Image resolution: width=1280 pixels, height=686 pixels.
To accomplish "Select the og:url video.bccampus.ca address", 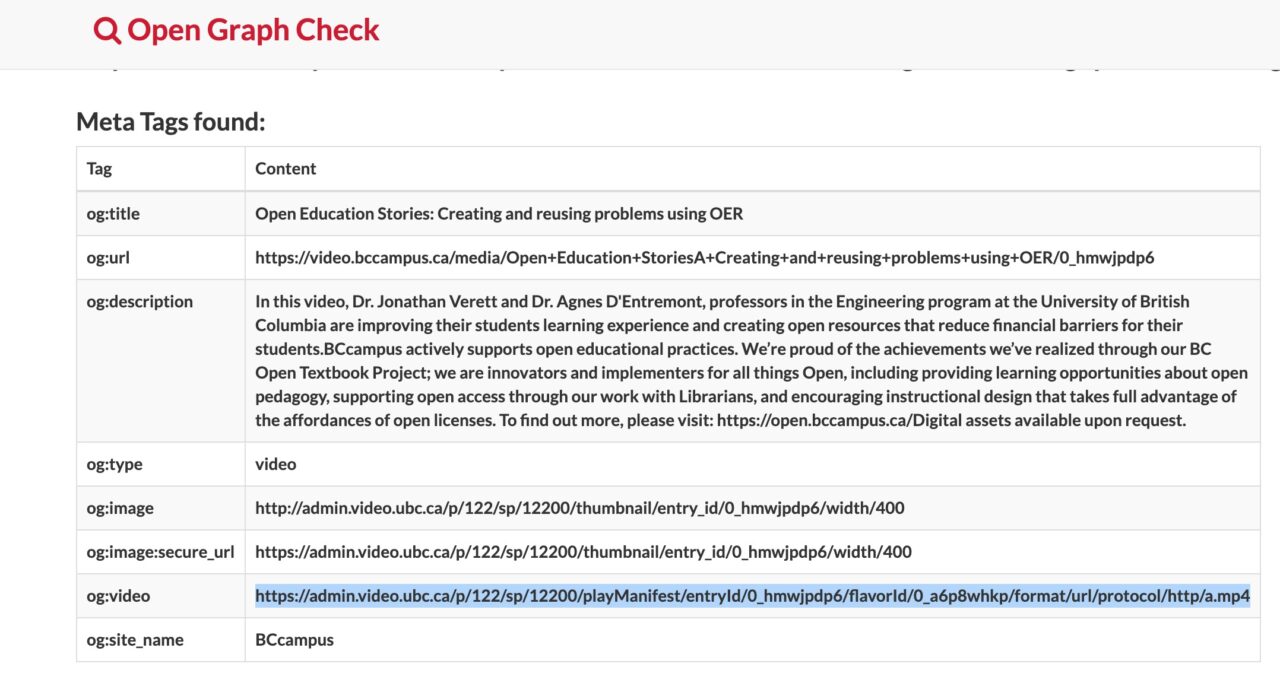I will coord(705,257).
